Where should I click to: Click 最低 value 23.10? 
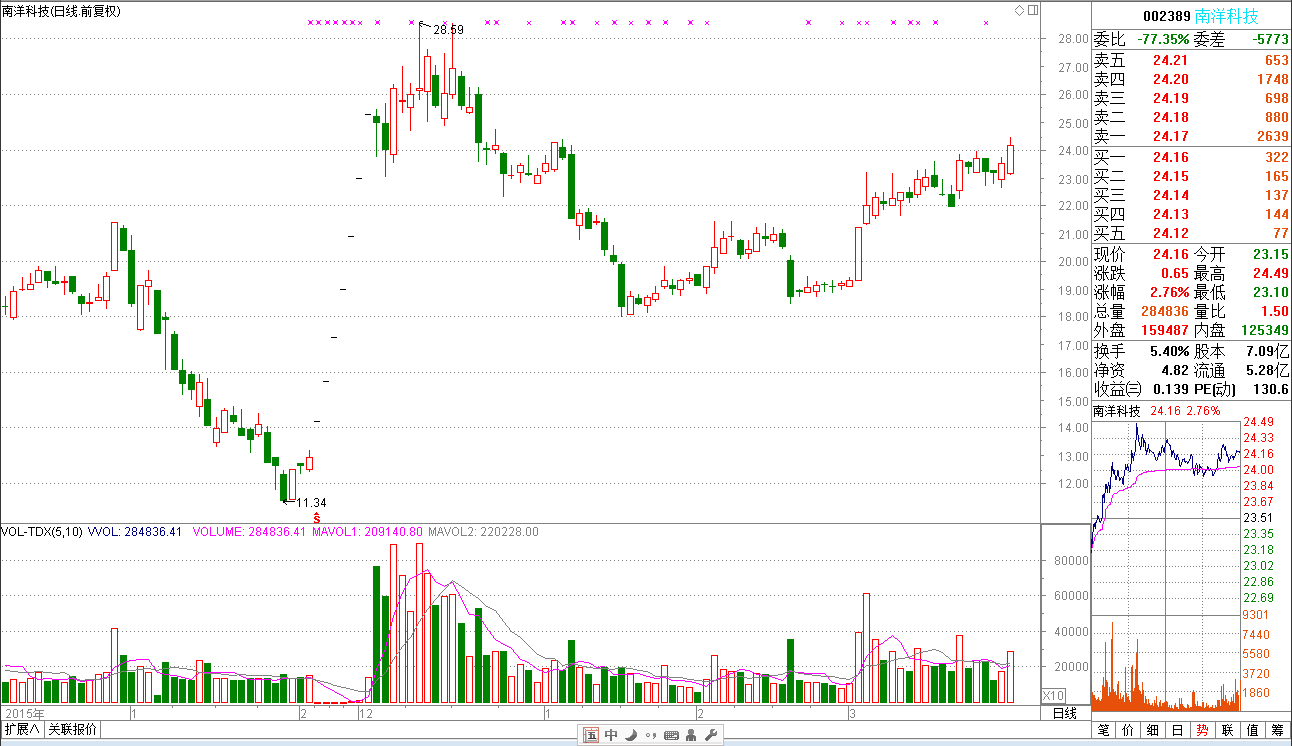(x=1271, y=292)
